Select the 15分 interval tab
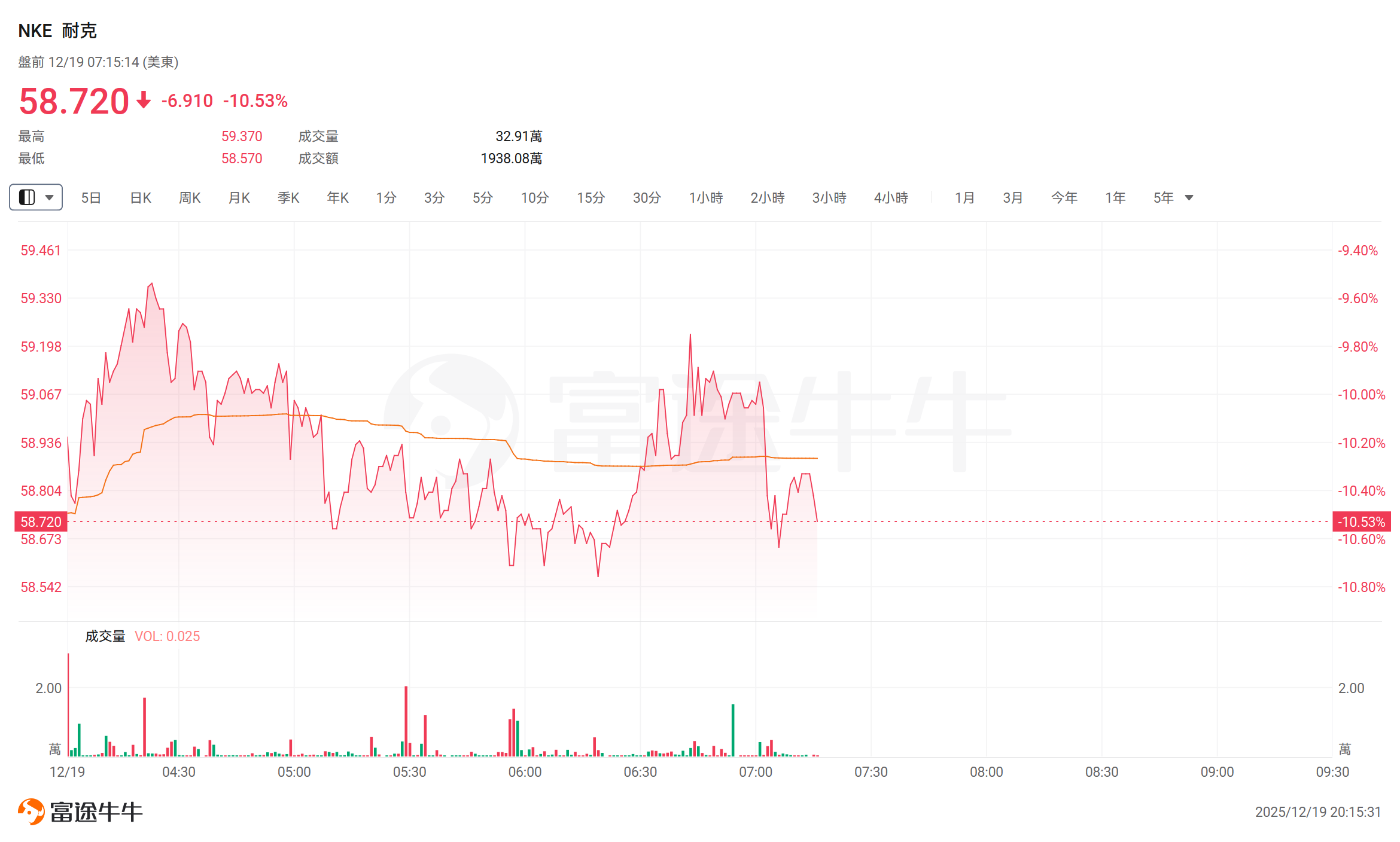The image size is (1400, 842). pos(591,198)
